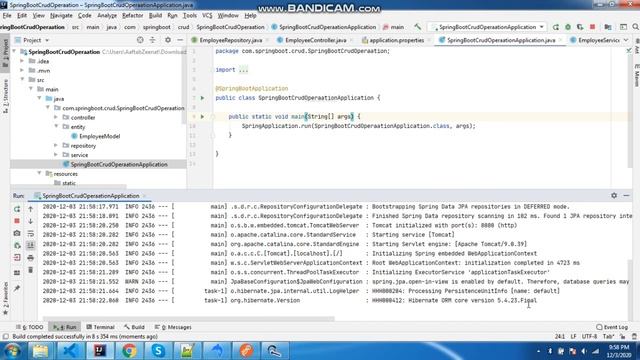Hide the Run panel with the minus icon
The image size is (640, 360).
[627, 196]
